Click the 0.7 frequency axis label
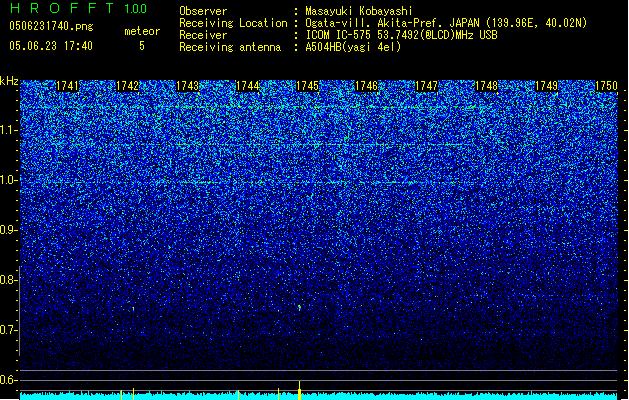This screenshot has height=400, width=629. pos(9,330)
